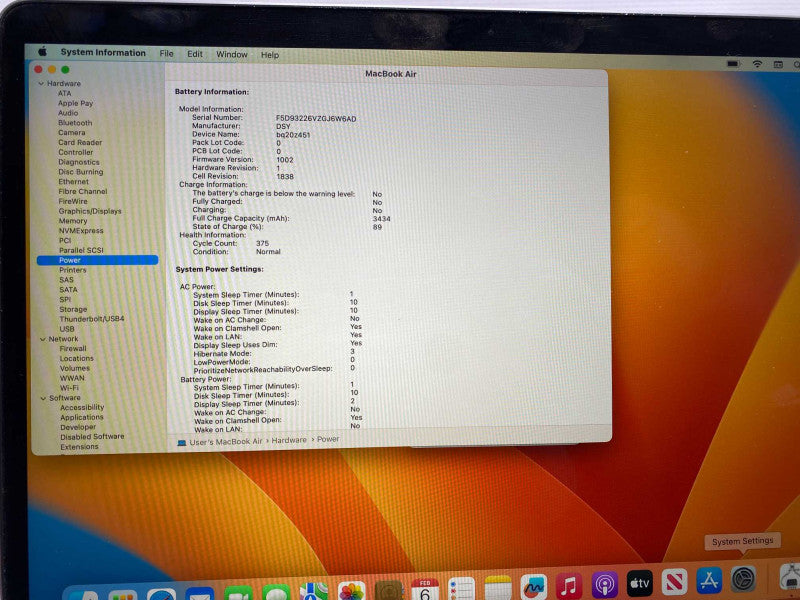Image resolution: width=800 pixels, height=600 pixels.
Task: Click User's MacBook Air in path bar
Action: pos(226,442)
